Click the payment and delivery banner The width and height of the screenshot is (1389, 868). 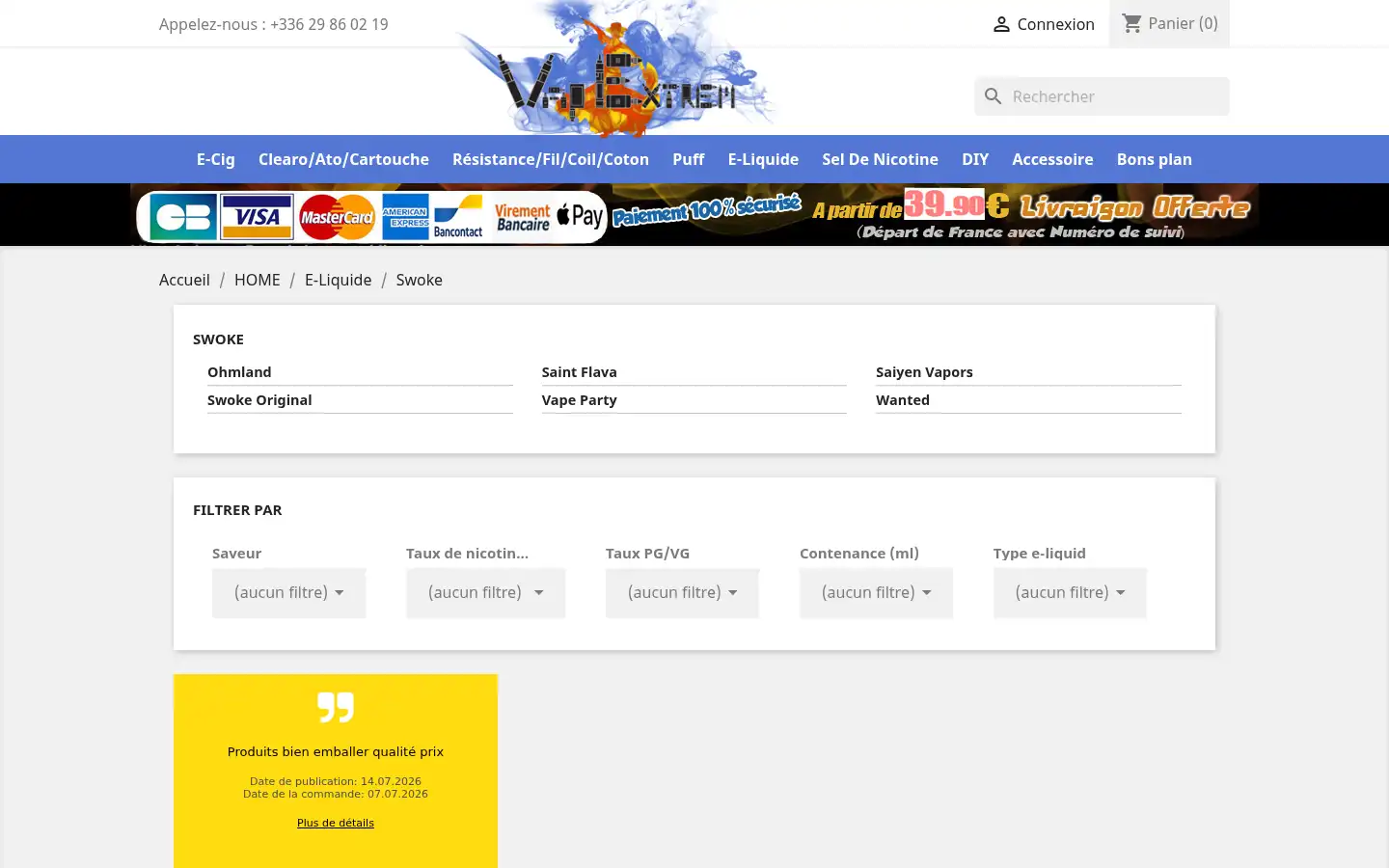(694, 214)
